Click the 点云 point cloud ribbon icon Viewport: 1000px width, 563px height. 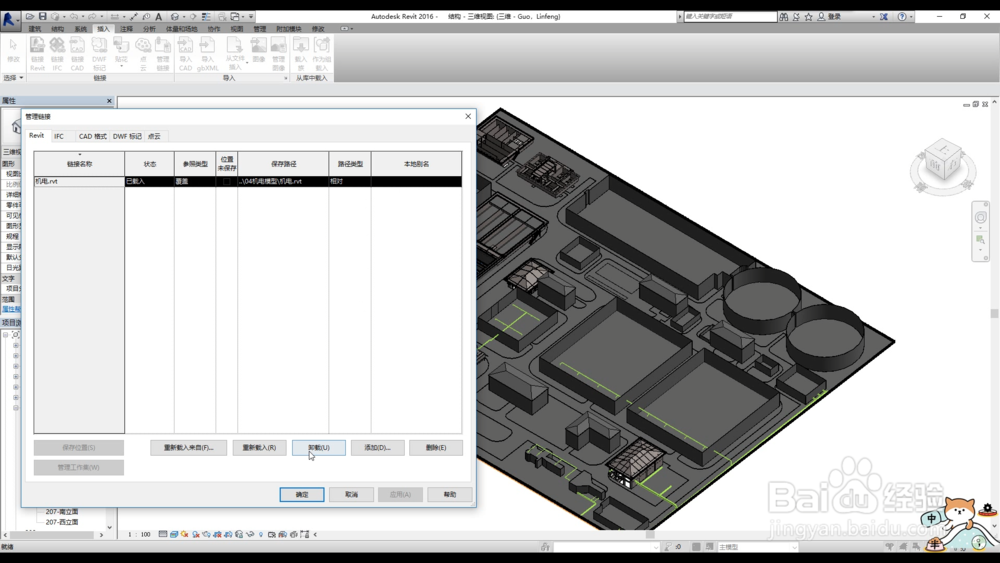[x=143, y=54]
